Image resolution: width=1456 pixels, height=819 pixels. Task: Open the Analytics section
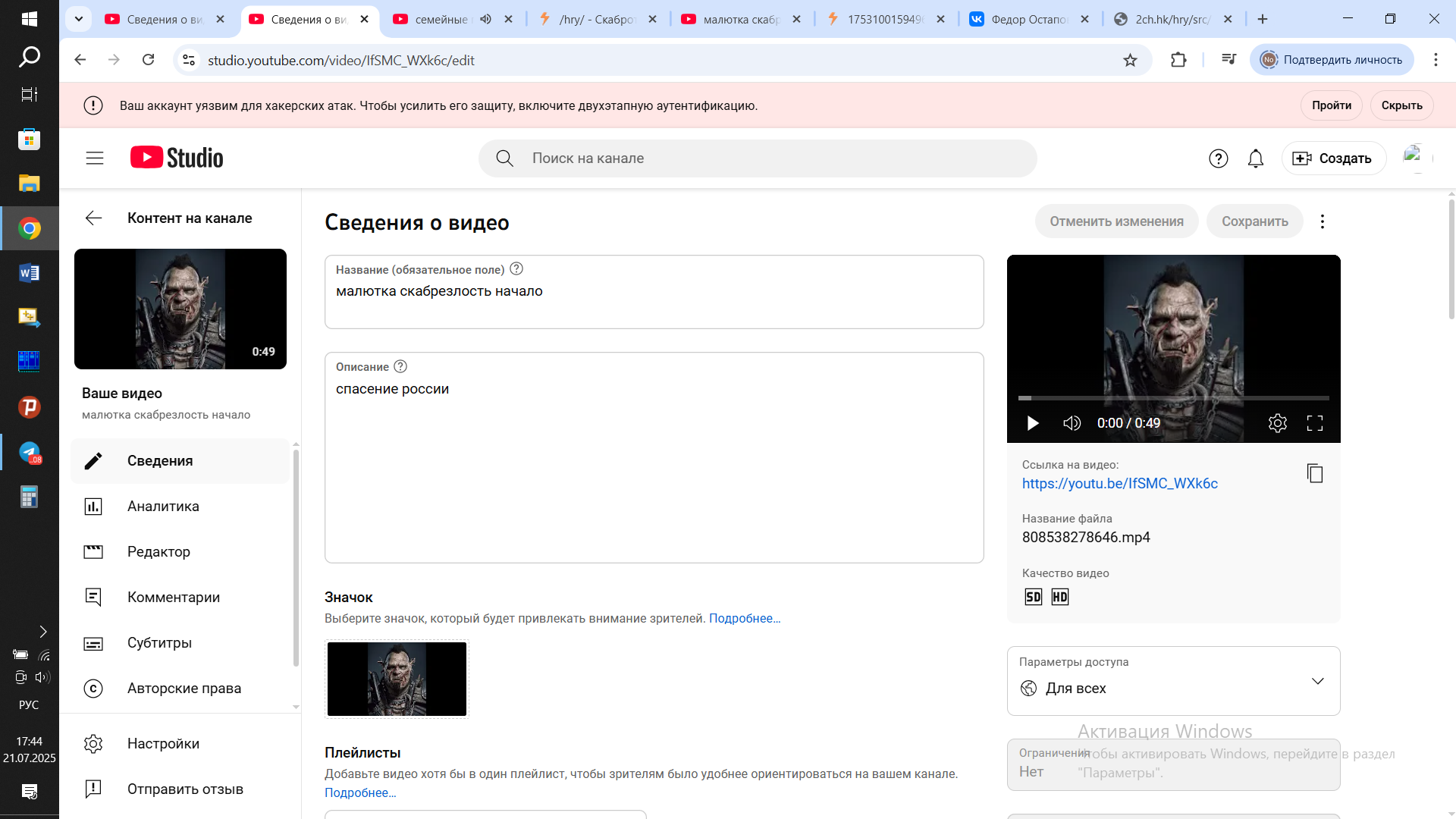pyautogui.click(x=163, y=507)
